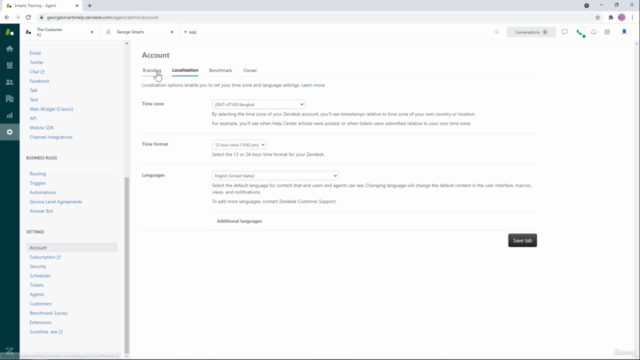Bookmark page with star icon
The image size is (640, 360).
click(598, 18)
